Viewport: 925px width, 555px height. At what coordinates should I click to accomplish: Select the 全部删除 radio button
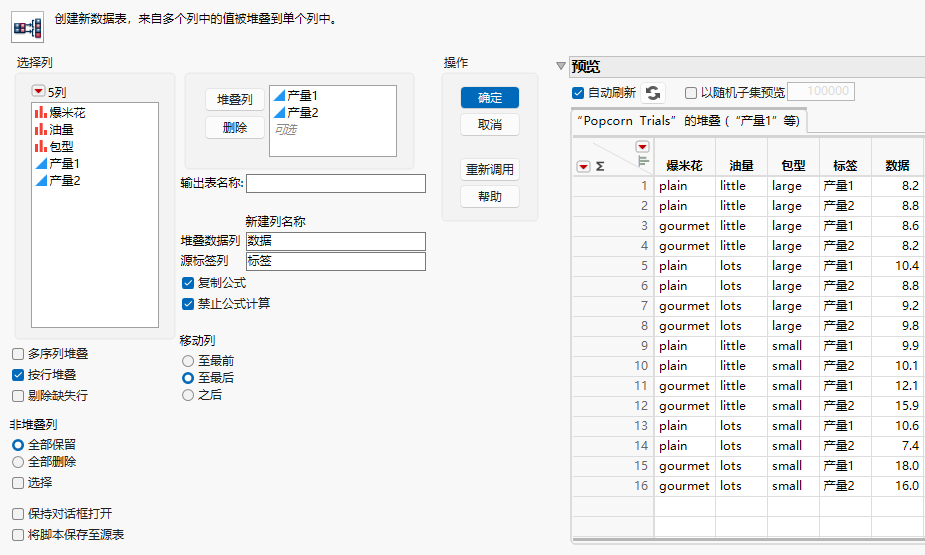point(18,462)
